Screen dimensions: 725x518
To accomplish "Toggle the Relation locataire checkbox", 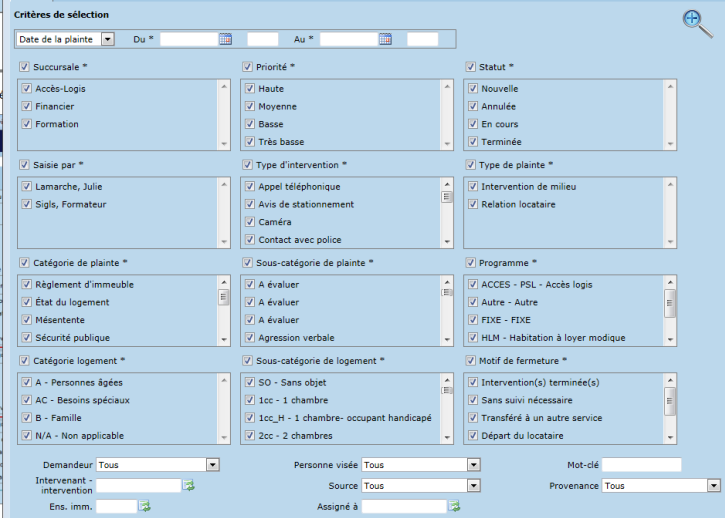I will pyautogui.click(x=474, y=204).
